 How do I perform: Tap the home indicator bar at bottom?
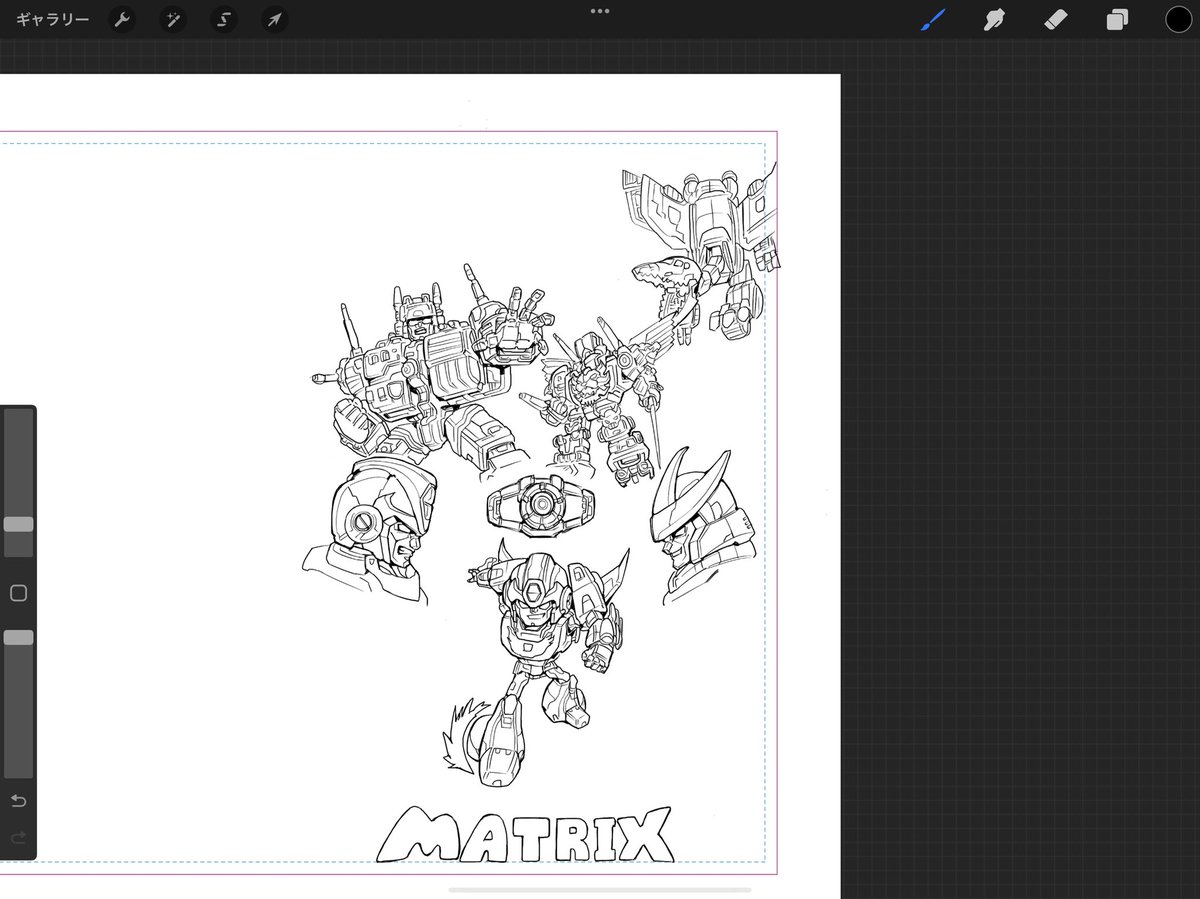coord(600,889)
